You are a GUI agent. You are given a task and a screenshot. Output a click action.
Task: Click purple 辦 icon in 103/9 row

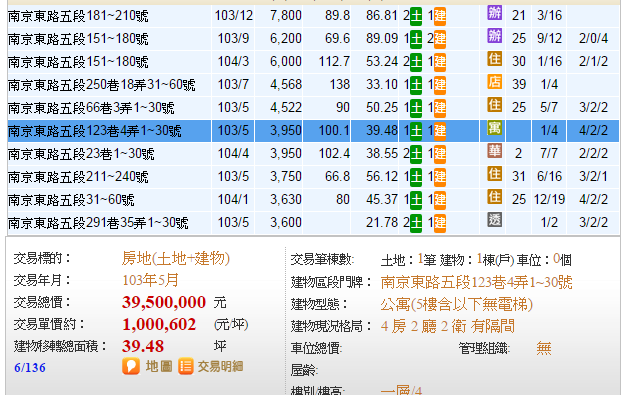(x=494, y=36)
